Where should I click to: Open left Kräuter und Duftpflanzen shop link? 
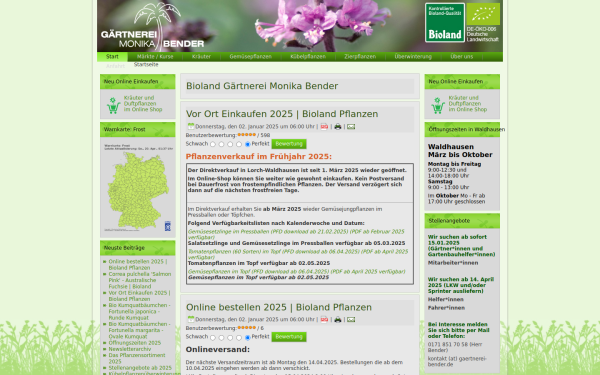(143, 104)
